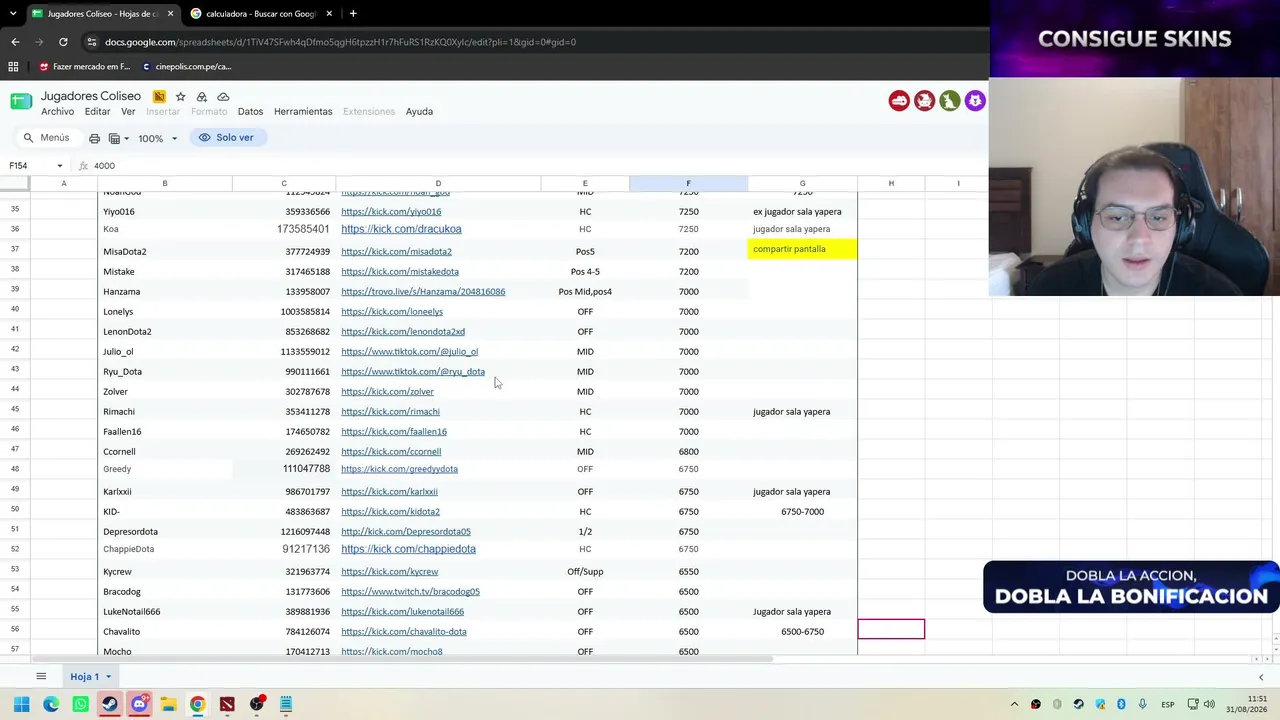Select the 6500-6750 cell in Chavalito row
Viewport: 1280px width, 720px height.
coord(802,632)
